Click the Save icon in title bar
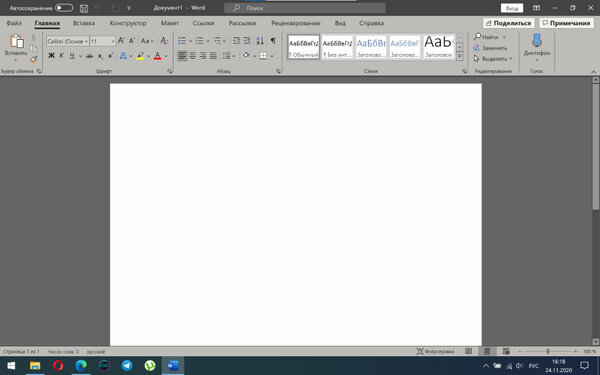 [84, 8]
